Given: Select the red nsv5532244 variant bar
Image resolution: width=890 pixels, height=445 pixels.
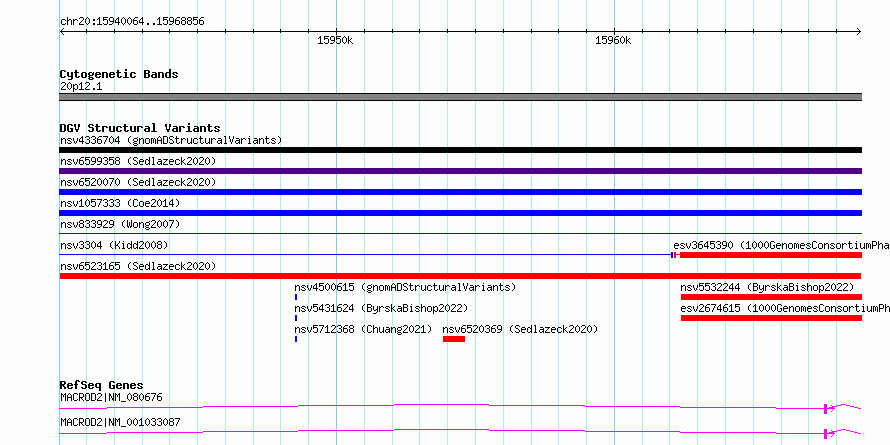Looking at the screenshot, I should click(771, 297).
